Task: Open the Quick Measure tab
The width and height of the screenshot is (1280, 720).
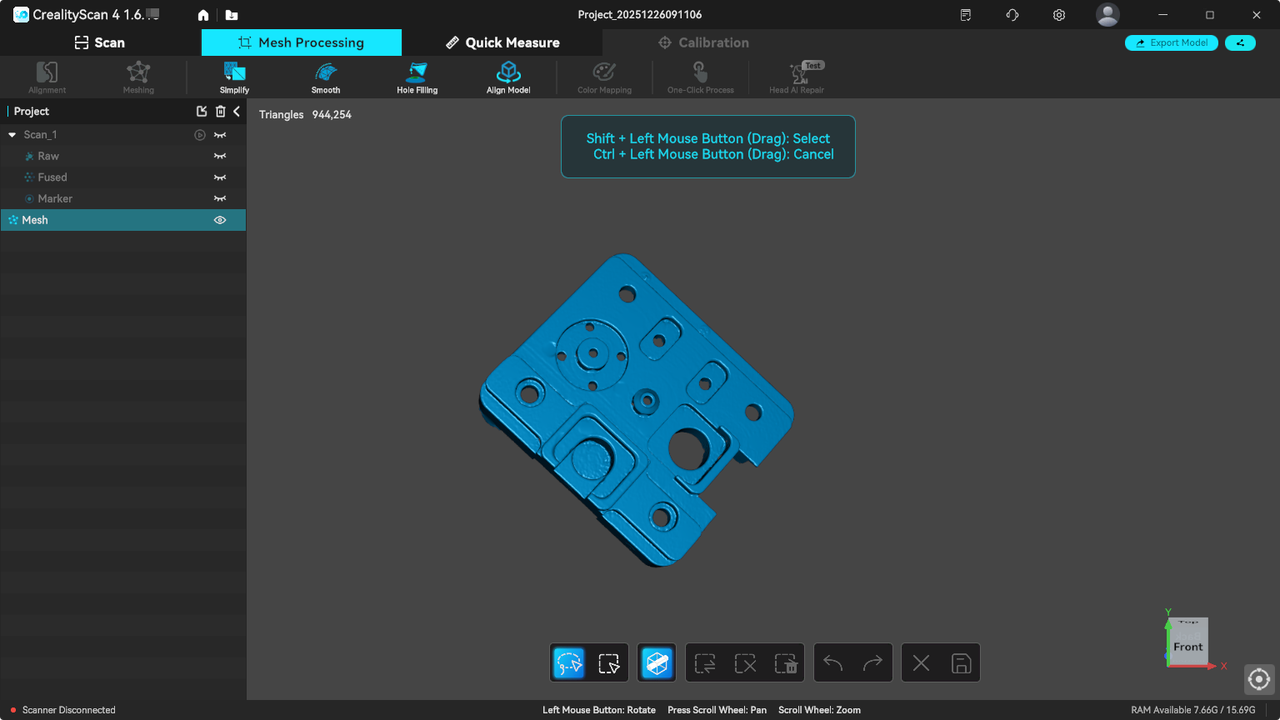Action: click(x=502, y=43)
